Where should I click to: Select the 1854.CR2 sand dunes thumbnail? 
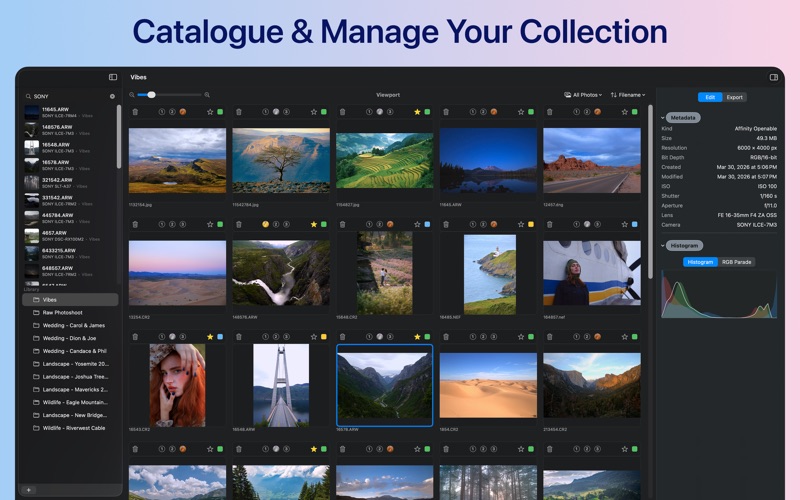(488, 385)
